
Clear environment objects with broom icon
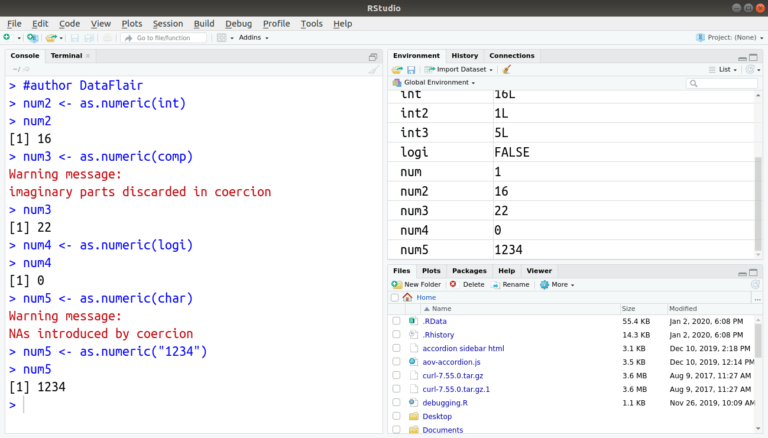[507, 70]
